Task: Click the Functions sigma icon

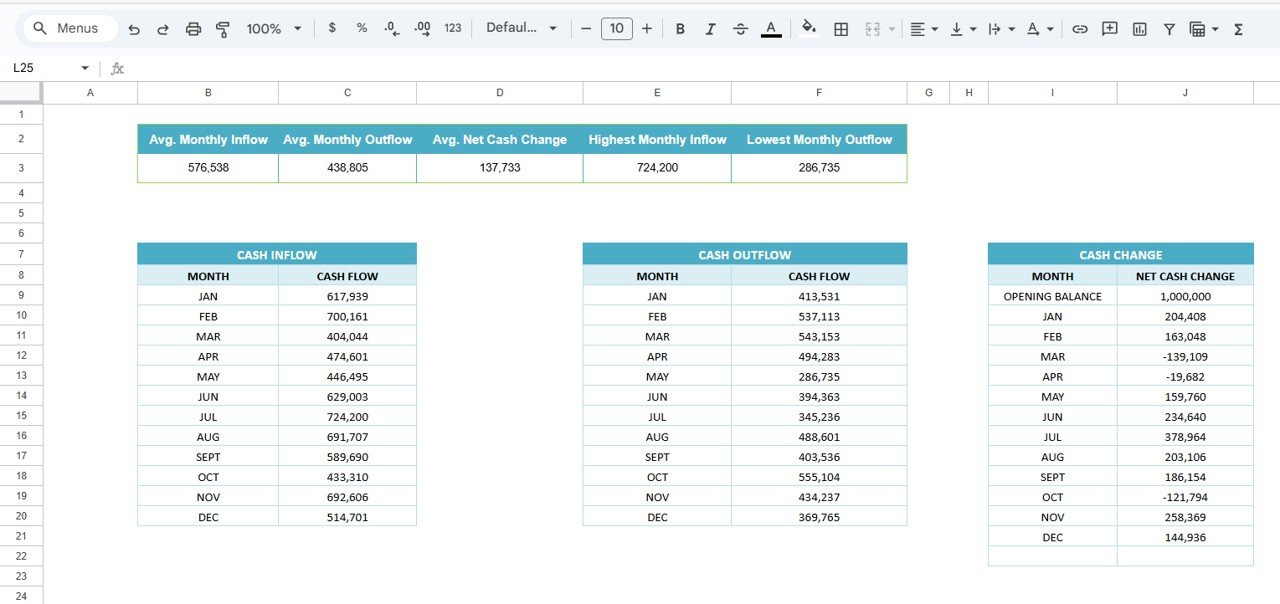Action: tap(1238, 29)
